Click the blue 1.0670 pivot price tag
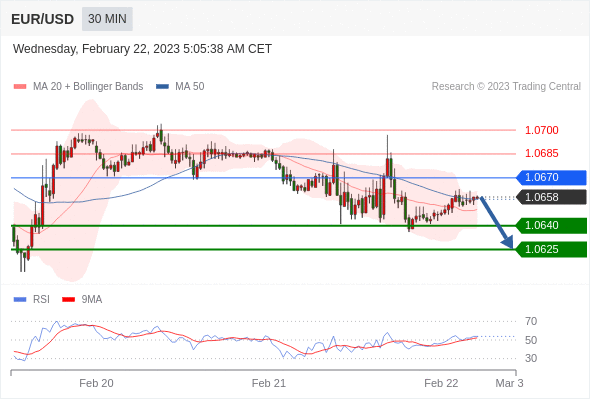 (551, 178)
